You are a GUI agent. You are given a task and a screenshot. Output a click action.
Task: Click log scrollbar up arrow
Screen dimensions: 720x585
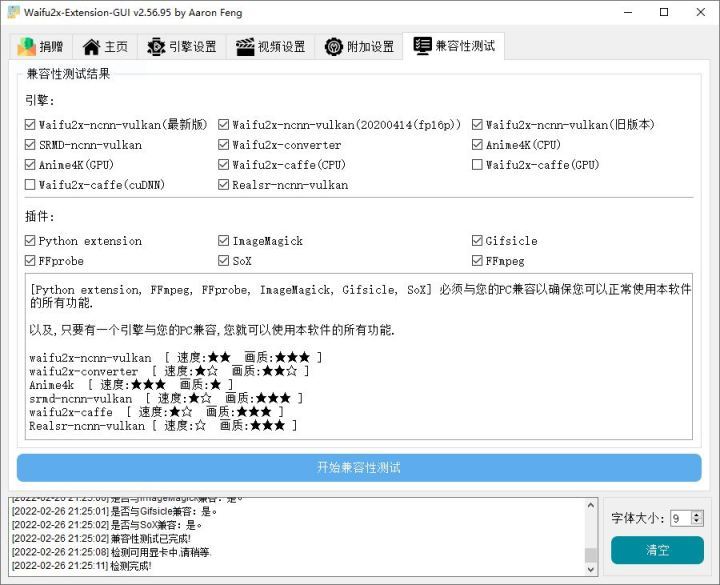[x=591, y=505]
